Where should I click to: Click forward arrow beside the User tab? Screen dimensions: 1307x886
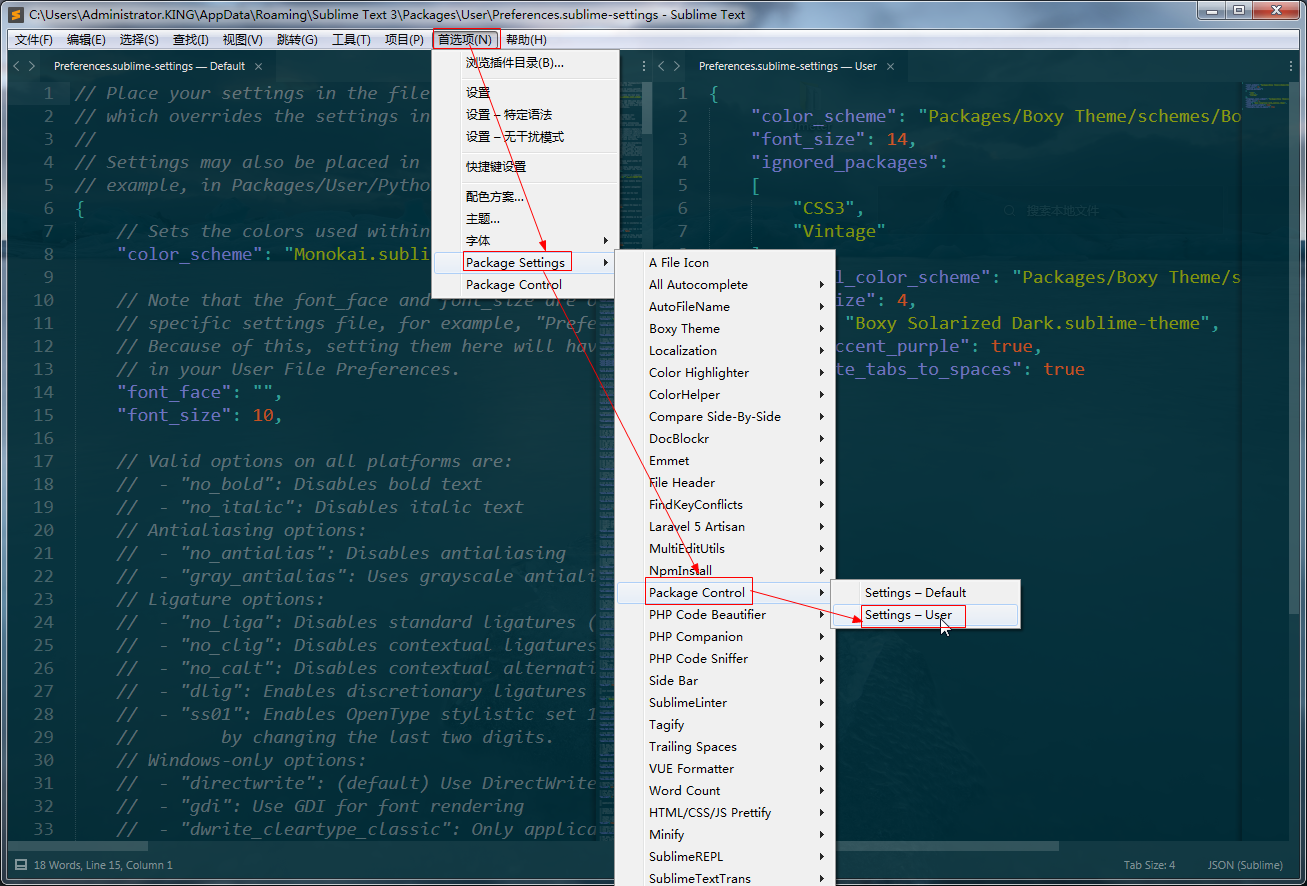(678, 66)
